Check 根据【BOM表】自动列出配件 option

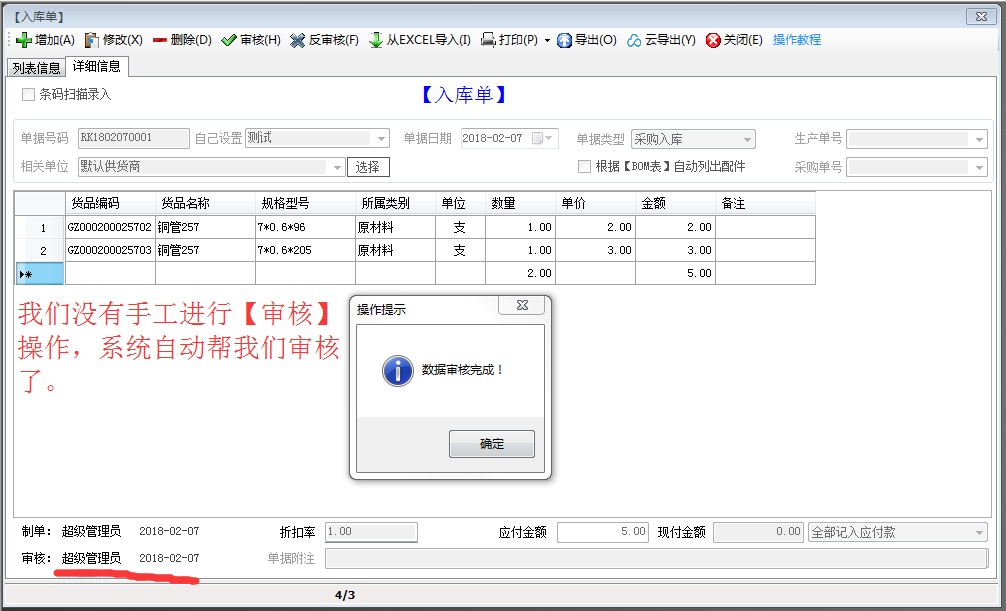(586, 166)
